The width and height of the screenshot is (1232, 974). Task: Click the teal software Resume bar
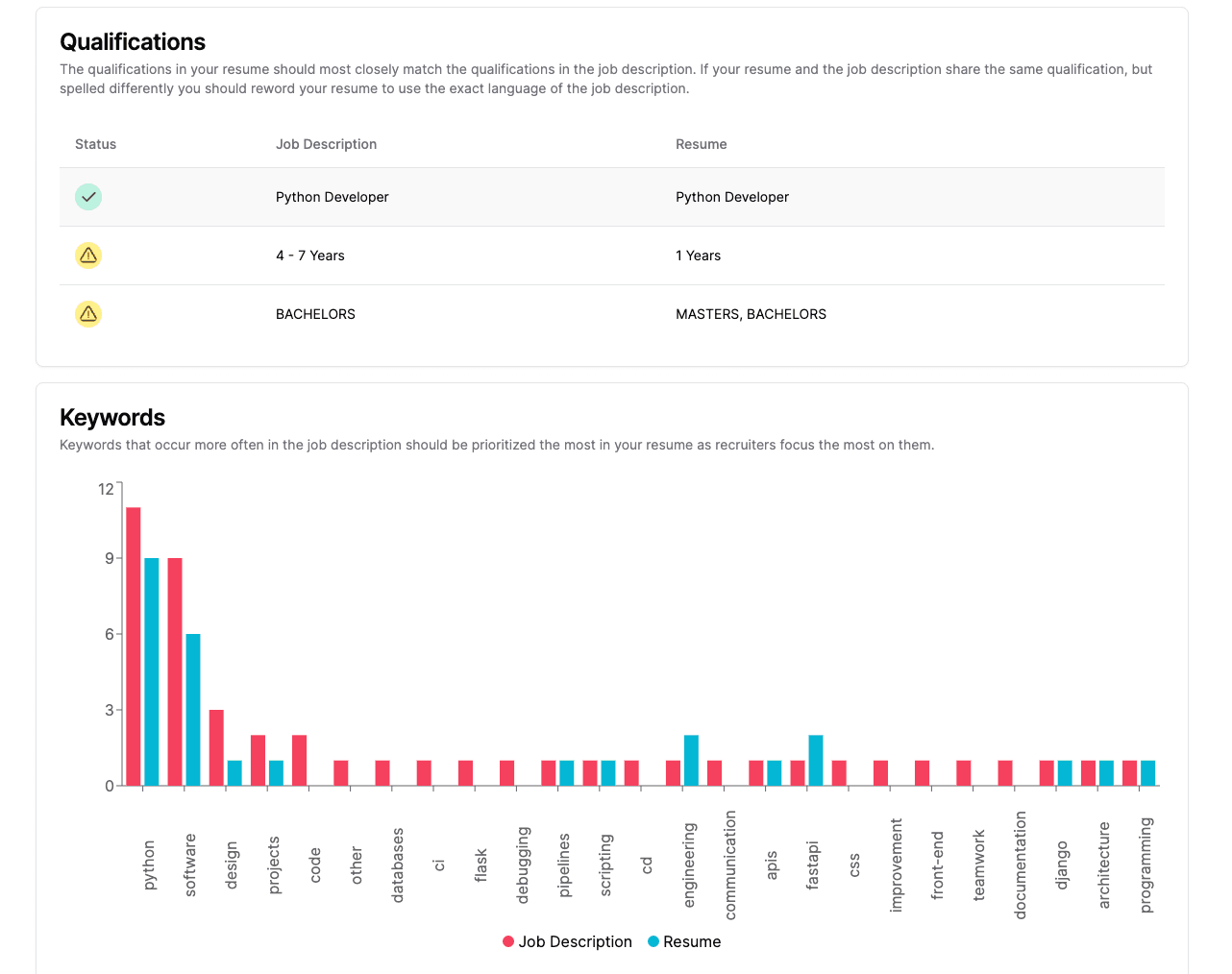click(x=193, y=710)
